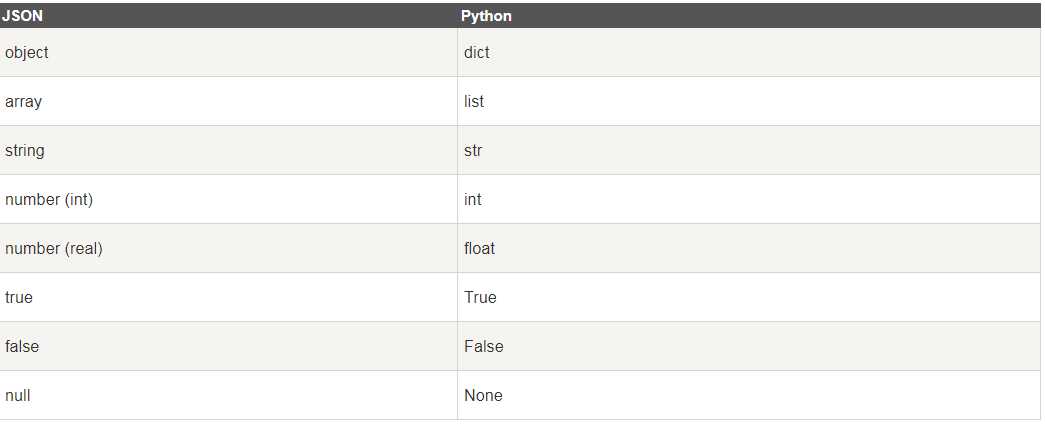The image size is (1045, 426).
Task: Select the 'object' cell in JSON column
Action: [27, 52]
